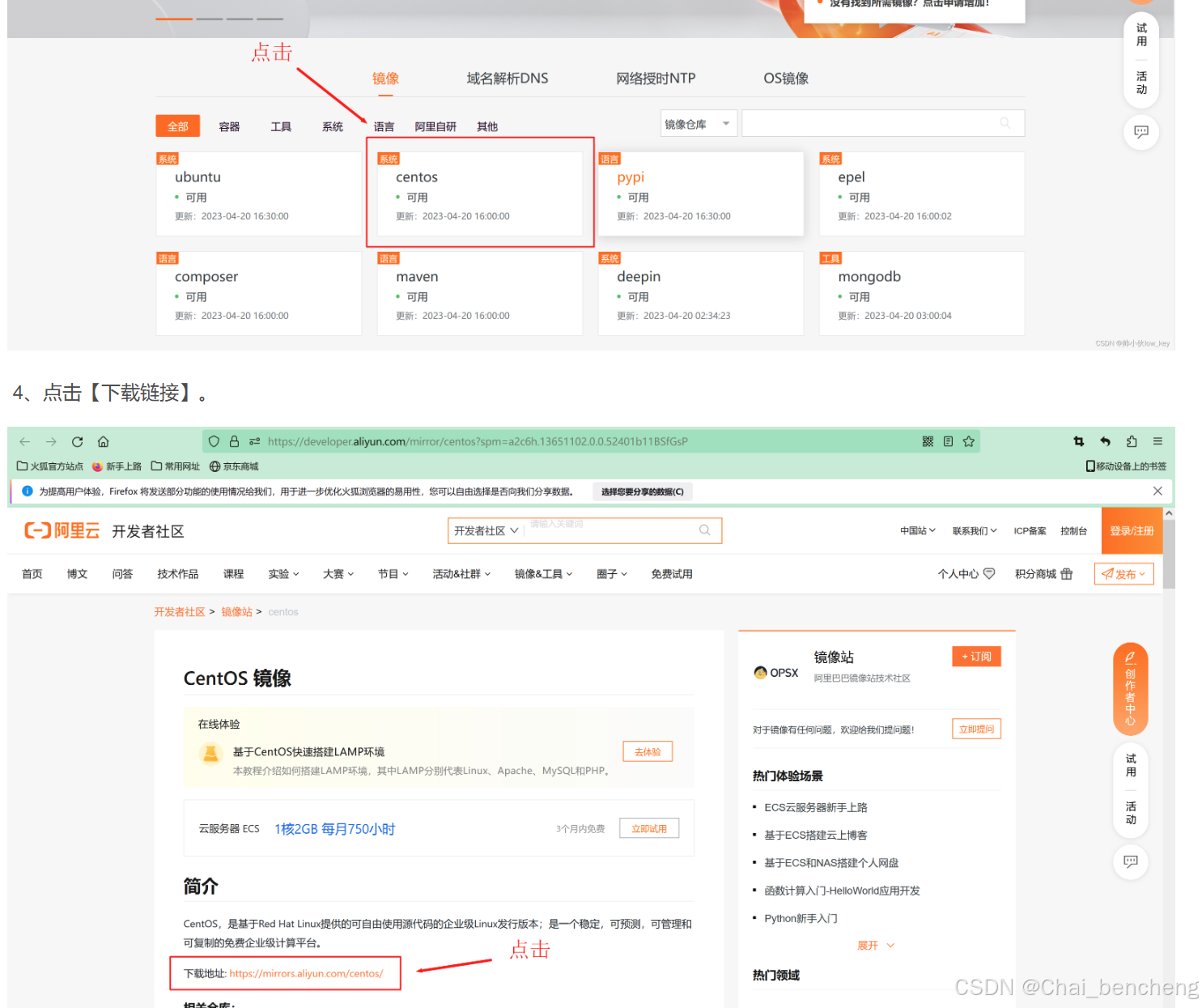Open 免费试用 nav item
This screenshot has width=1202, height=1008.
(672, 574)
